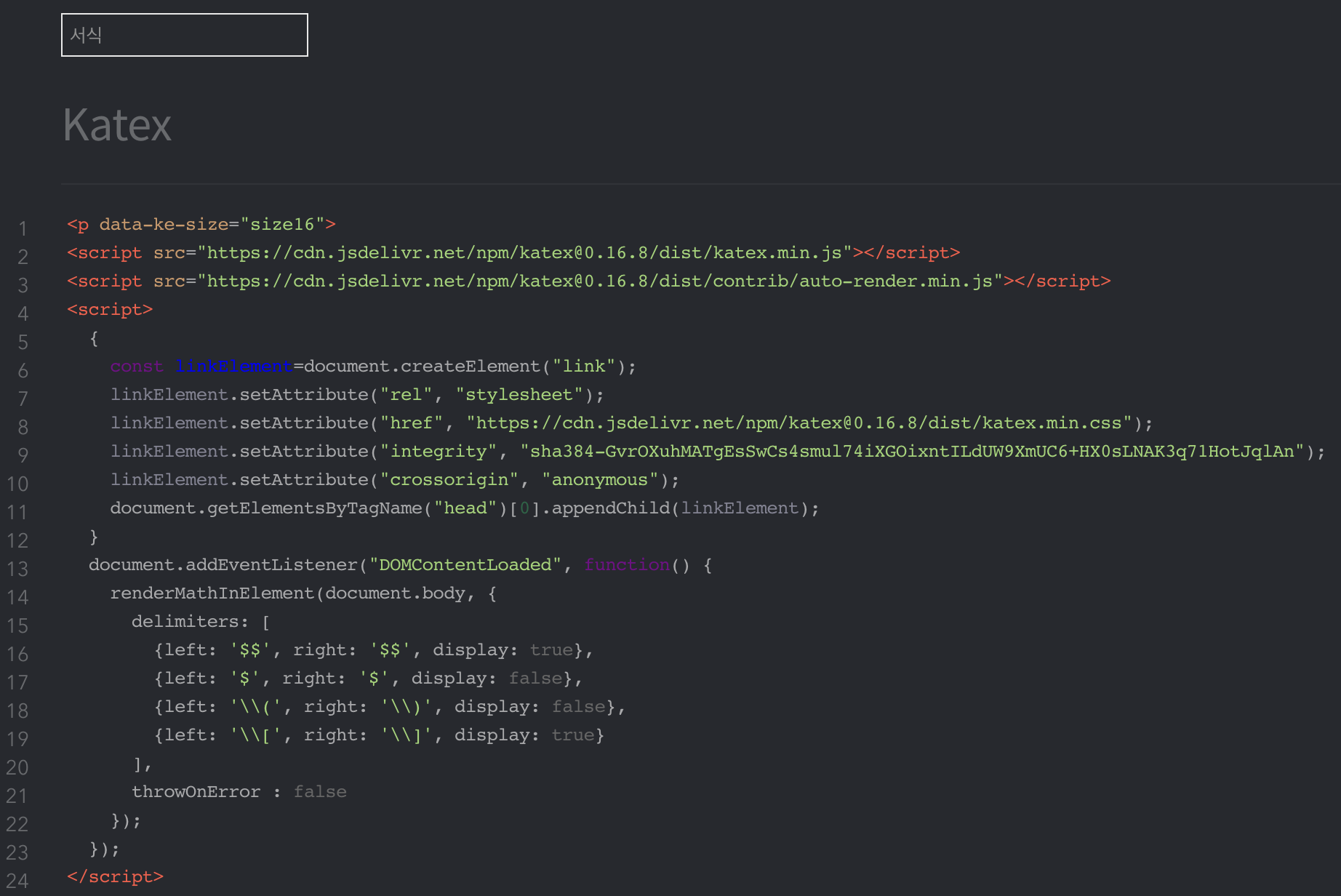Click line number 21 in the gutter
The width and height of the screenshot is (1341, 896).
17,796
